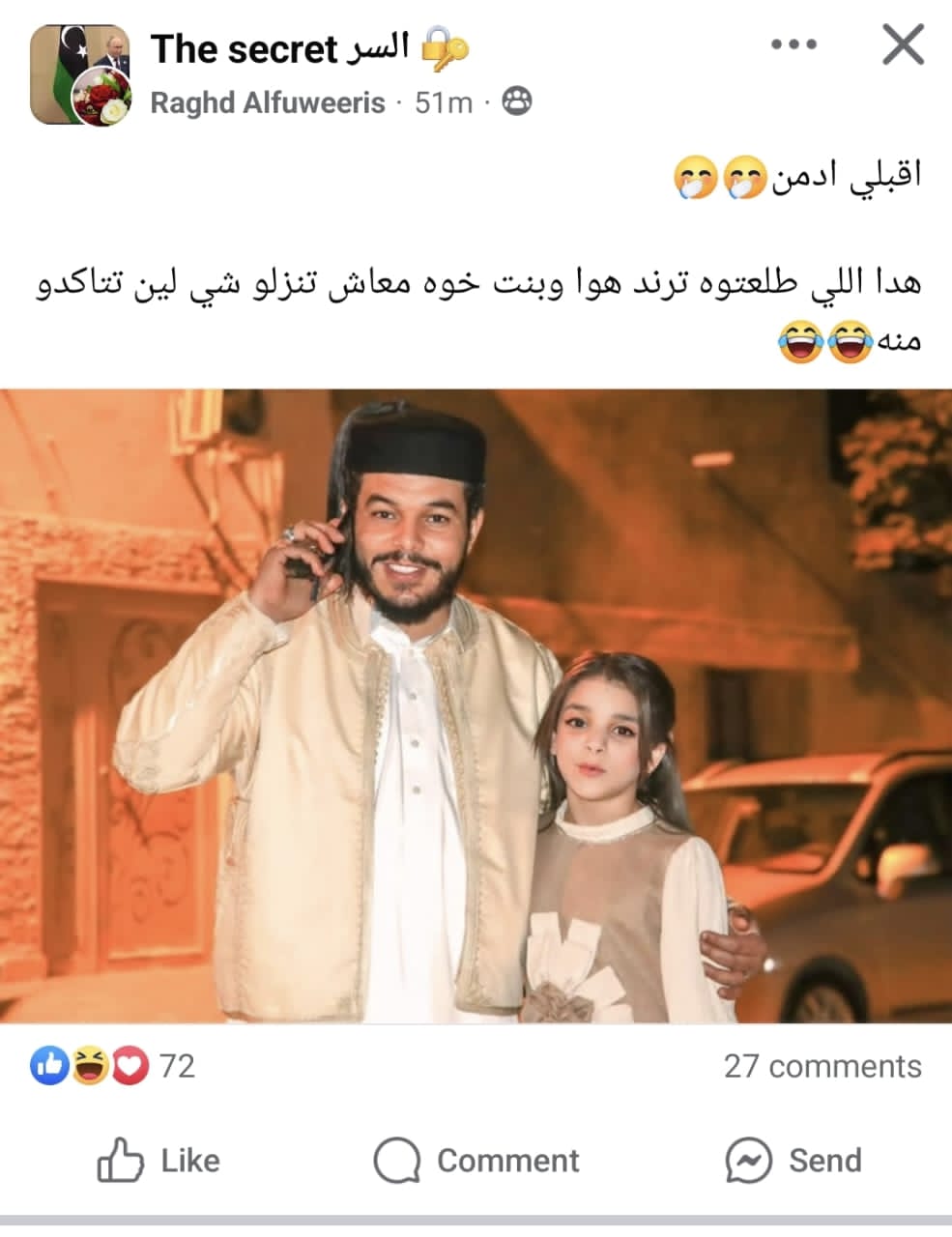Open the 27 comments link
Screen dimensions: 952x1237
click(x=822, y=1066)
